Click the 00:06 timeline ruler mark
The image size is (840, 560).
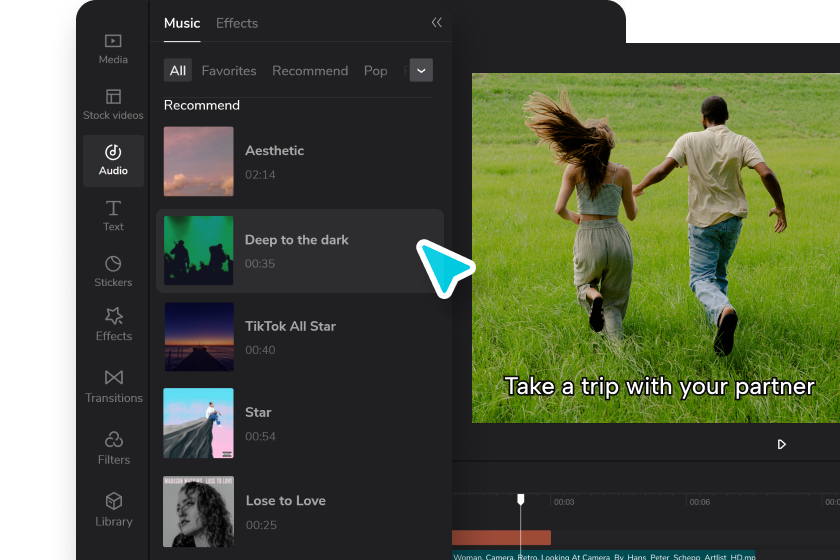click(x=700, y=502)
